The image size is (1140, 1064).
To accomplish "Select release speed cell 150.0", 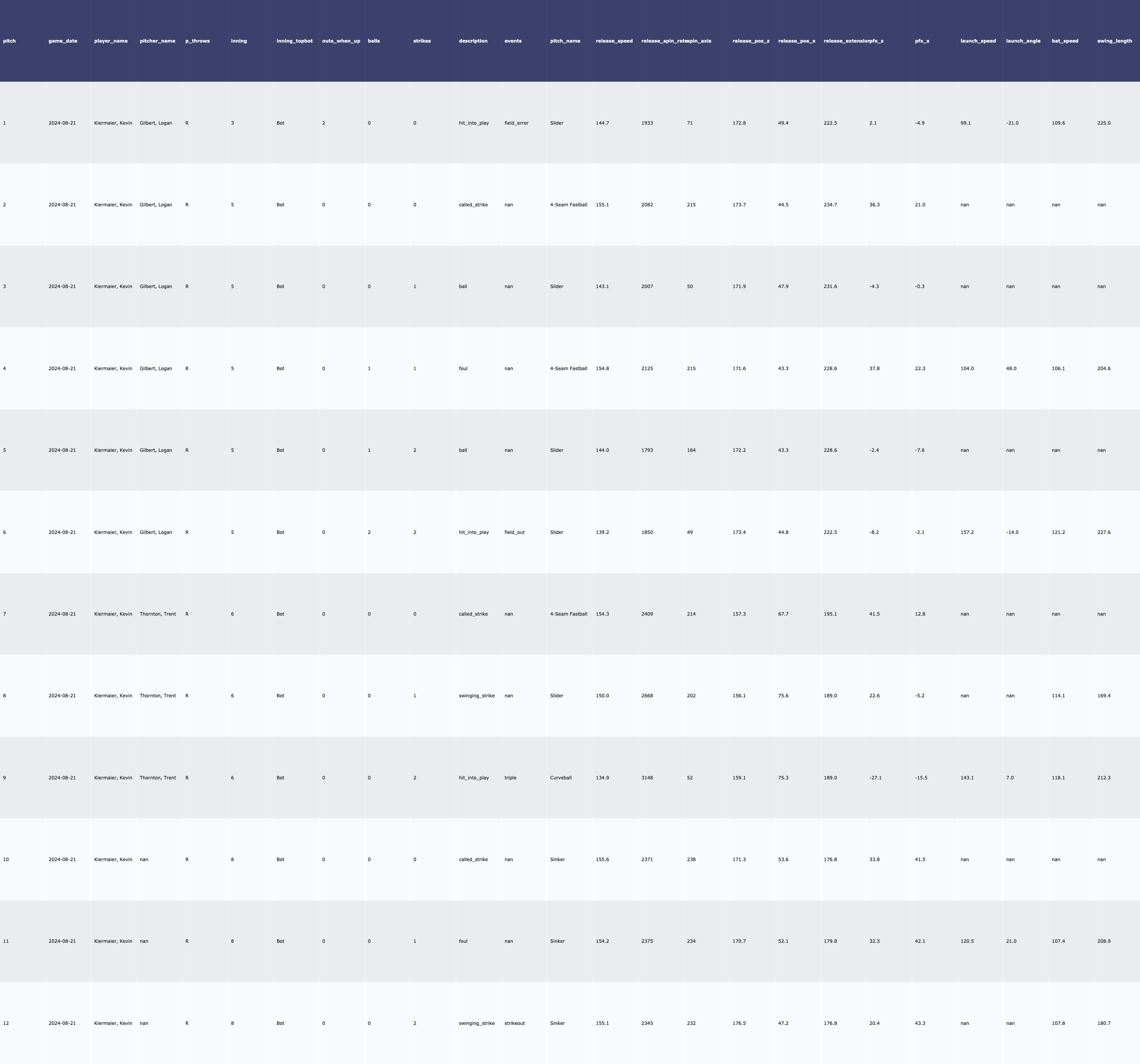I will [x=602, y=696].
